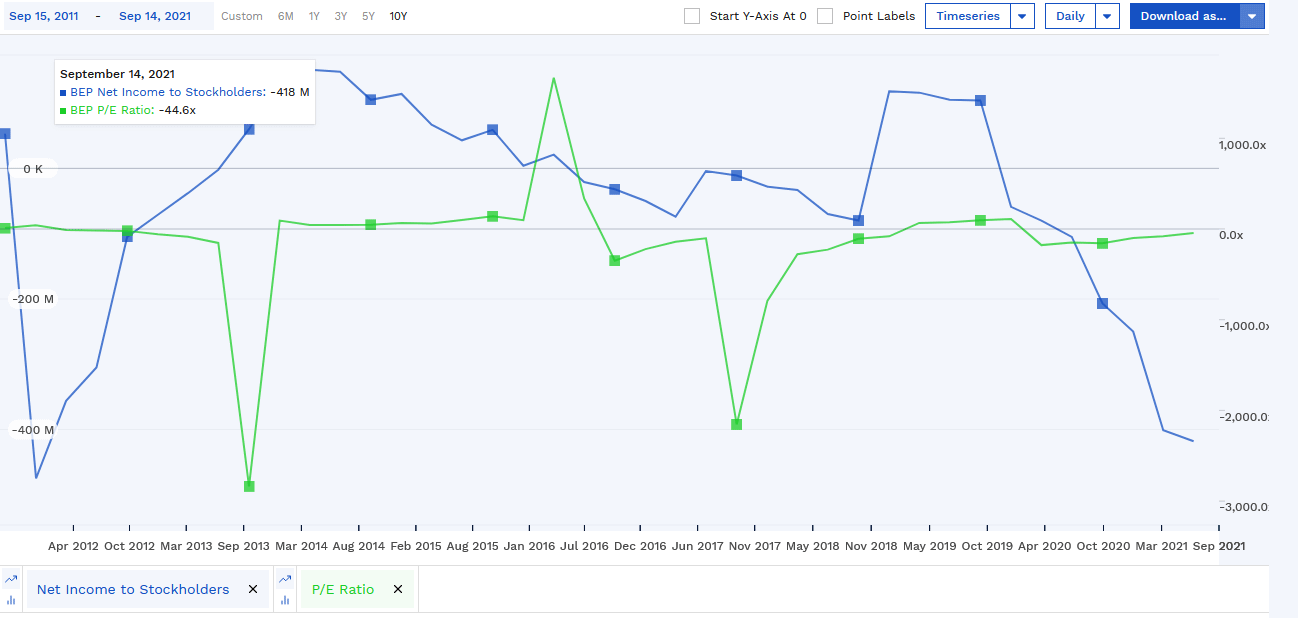This screenshot has width=1298, height=618.
Task: Click the Timeseries button
Action: pyautogui.click(x=968, y=16)
